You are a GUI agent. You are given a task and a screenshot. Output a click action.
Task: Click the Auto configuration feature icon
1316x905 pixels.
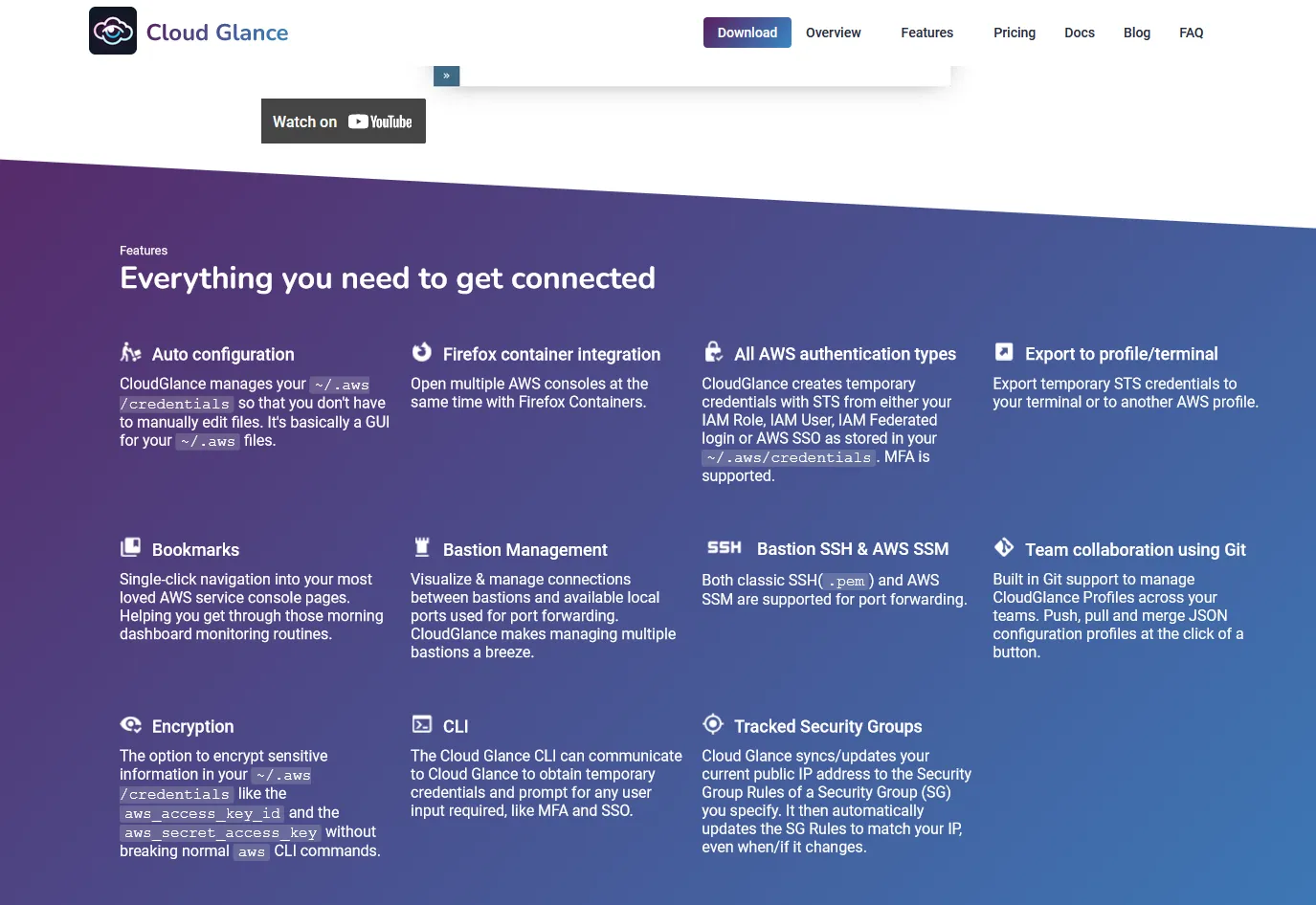click(x=131, y=353)
